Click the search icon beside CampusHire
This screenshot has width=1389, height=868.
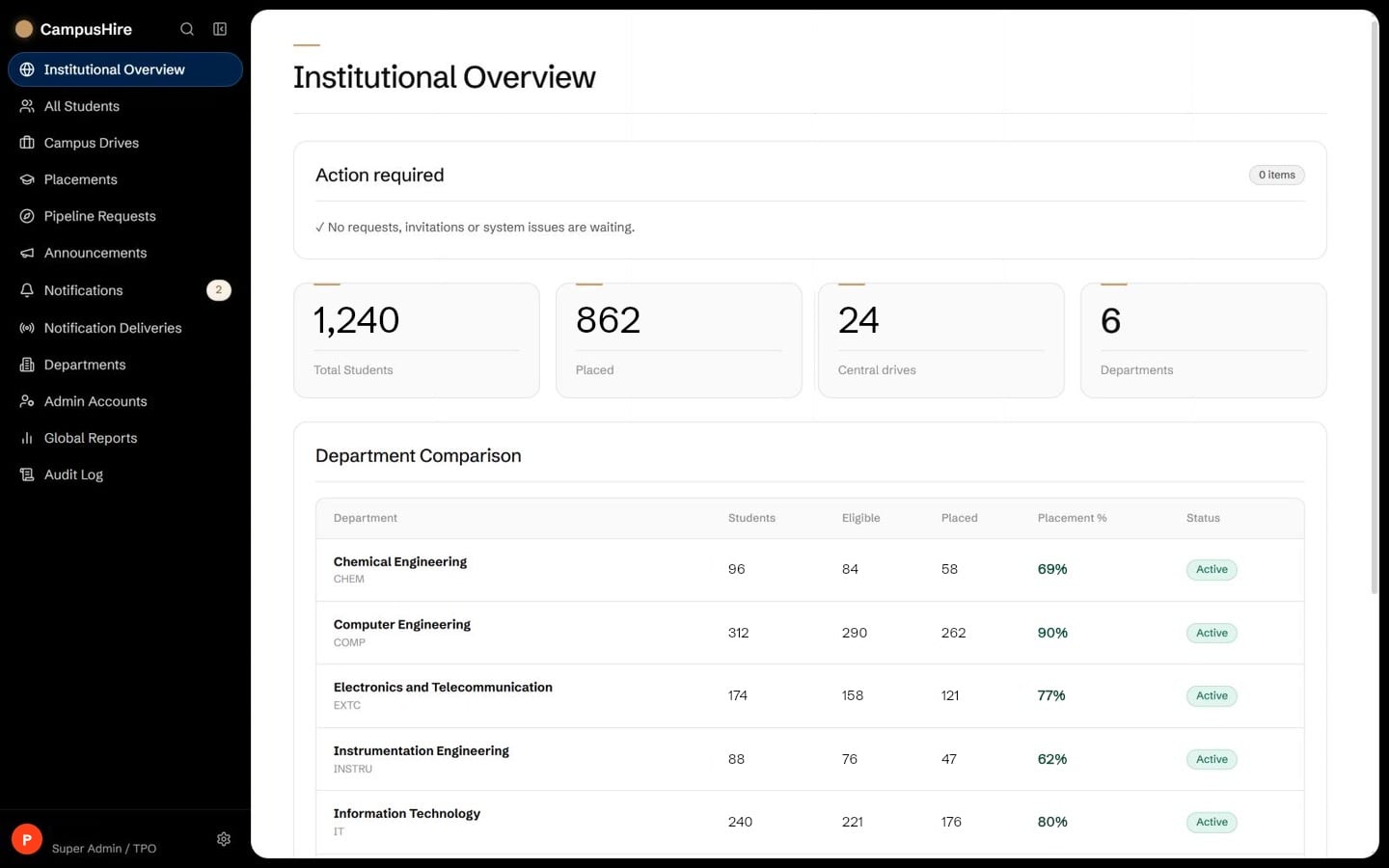[x=187, y=29]
